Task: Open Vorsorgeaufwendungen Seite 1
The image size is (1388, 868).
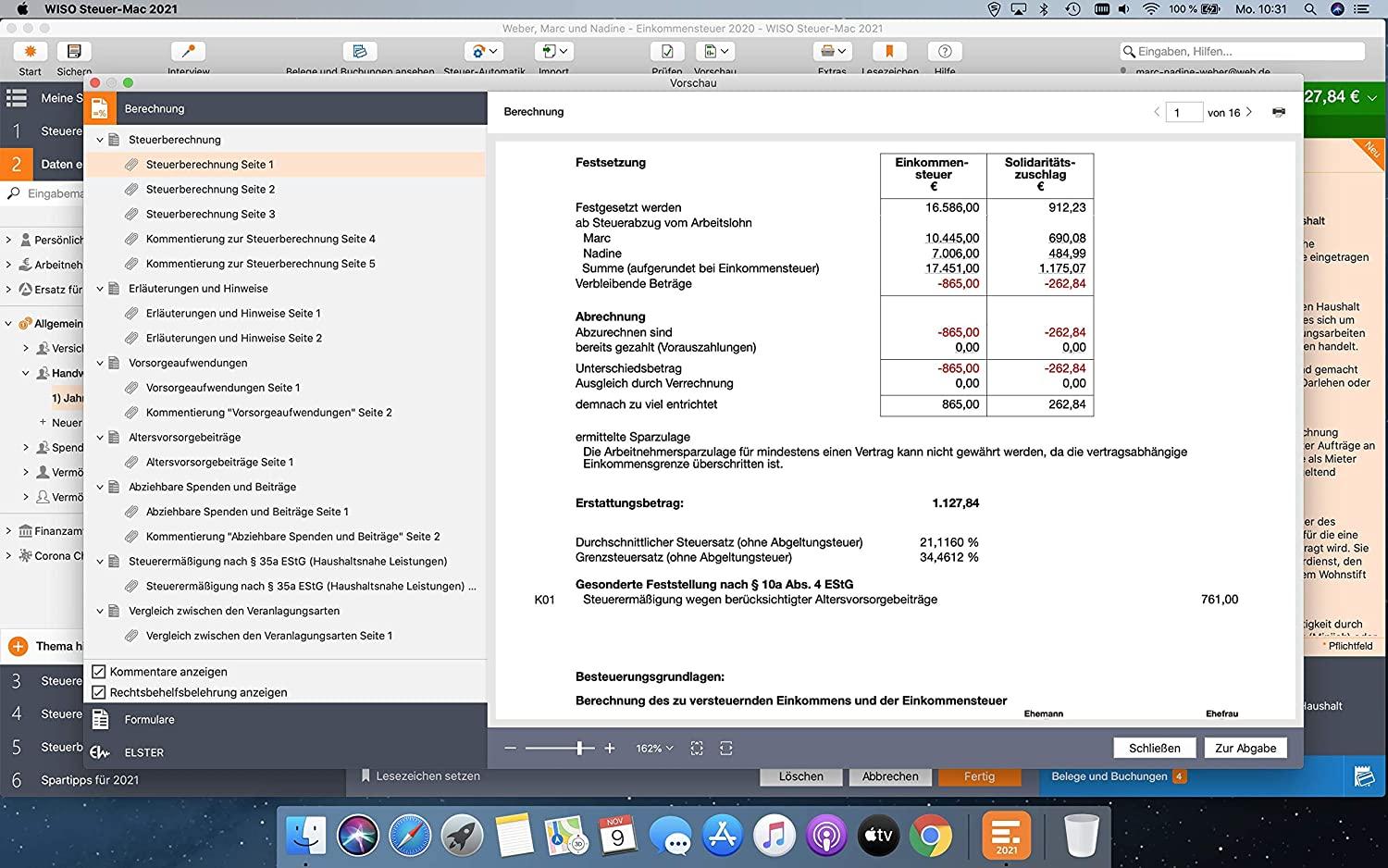Action: point(223,388)
